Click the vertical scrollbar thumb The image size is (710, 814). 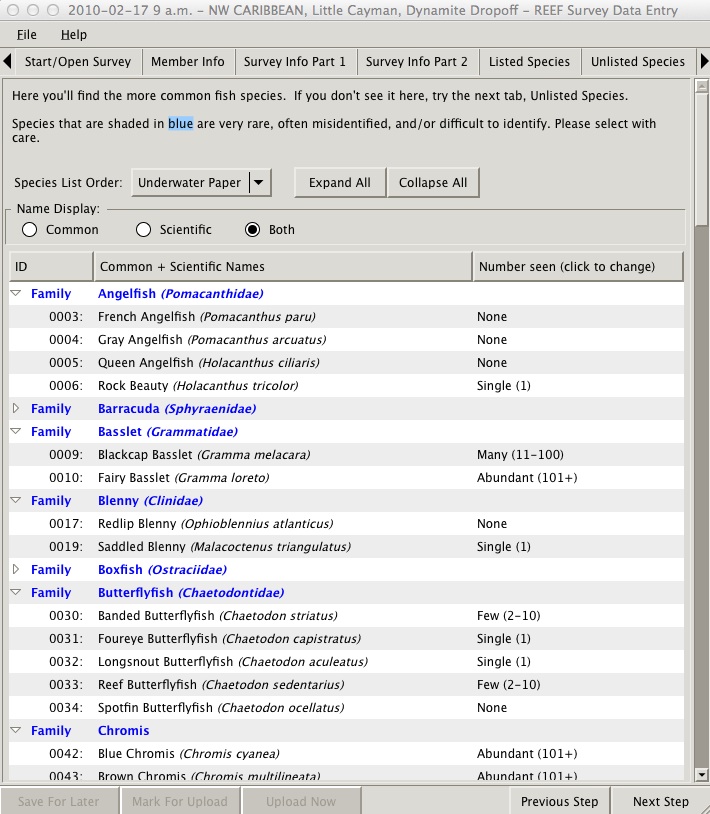(702, 160)
